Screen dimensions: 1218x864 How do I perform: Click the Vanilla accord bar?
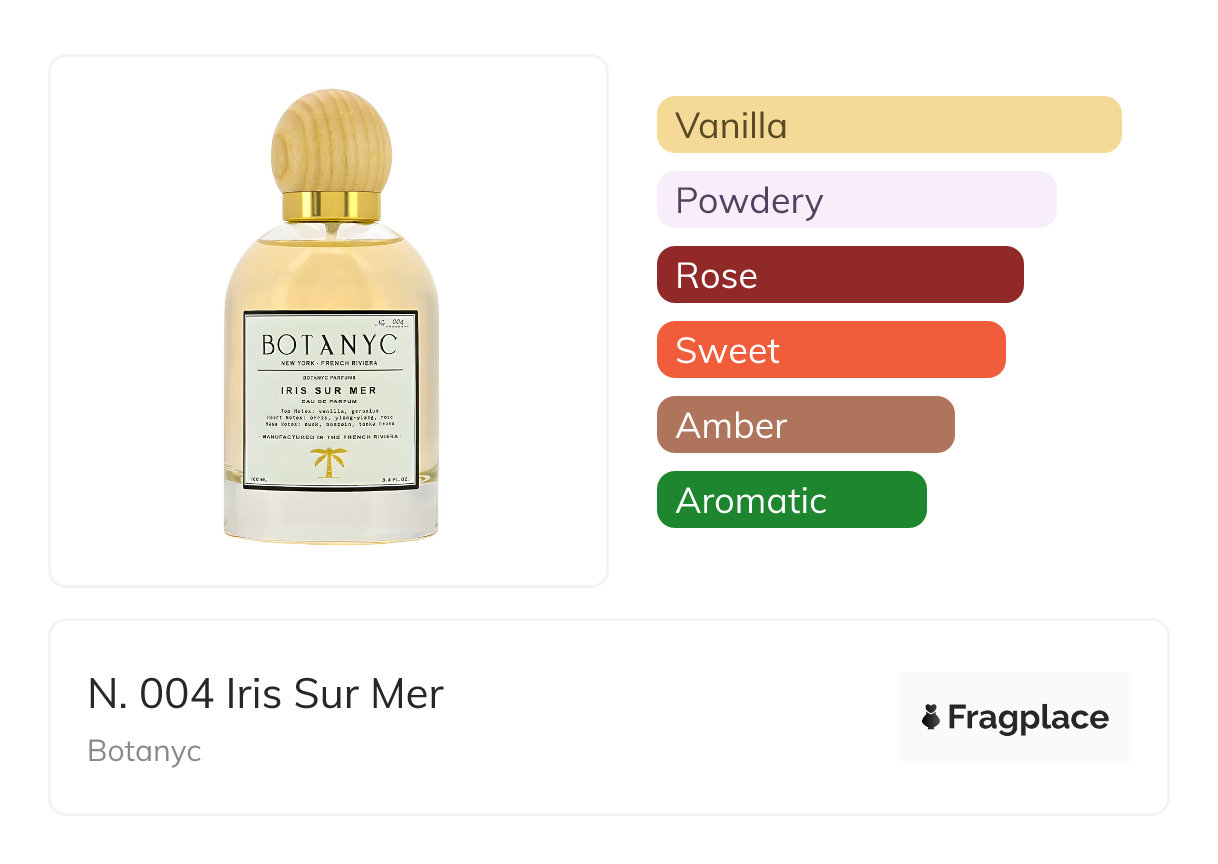(888, 125)
